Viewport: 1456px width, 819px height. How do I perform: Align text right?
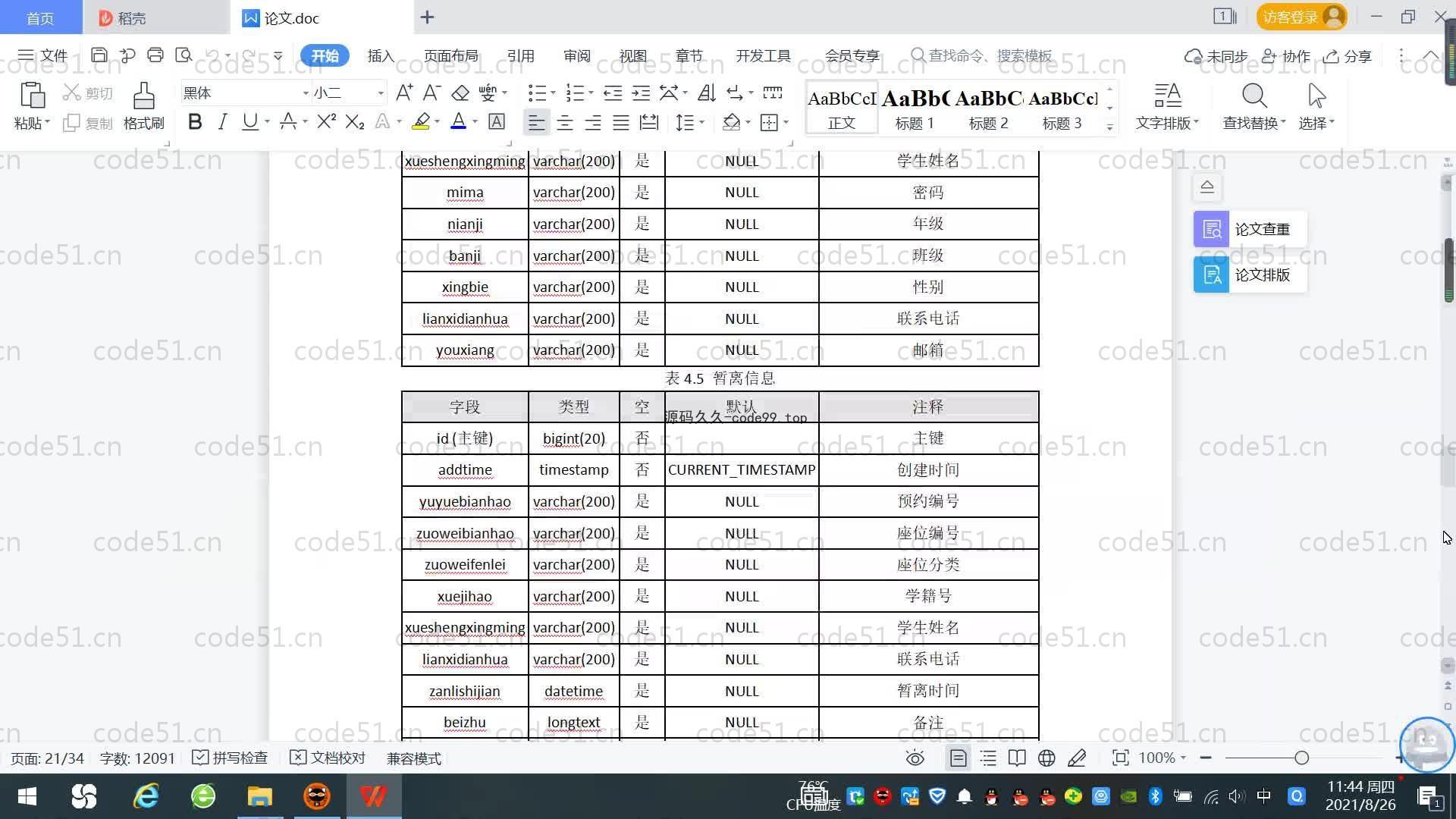pyautogui.click(x=593, y=122)
